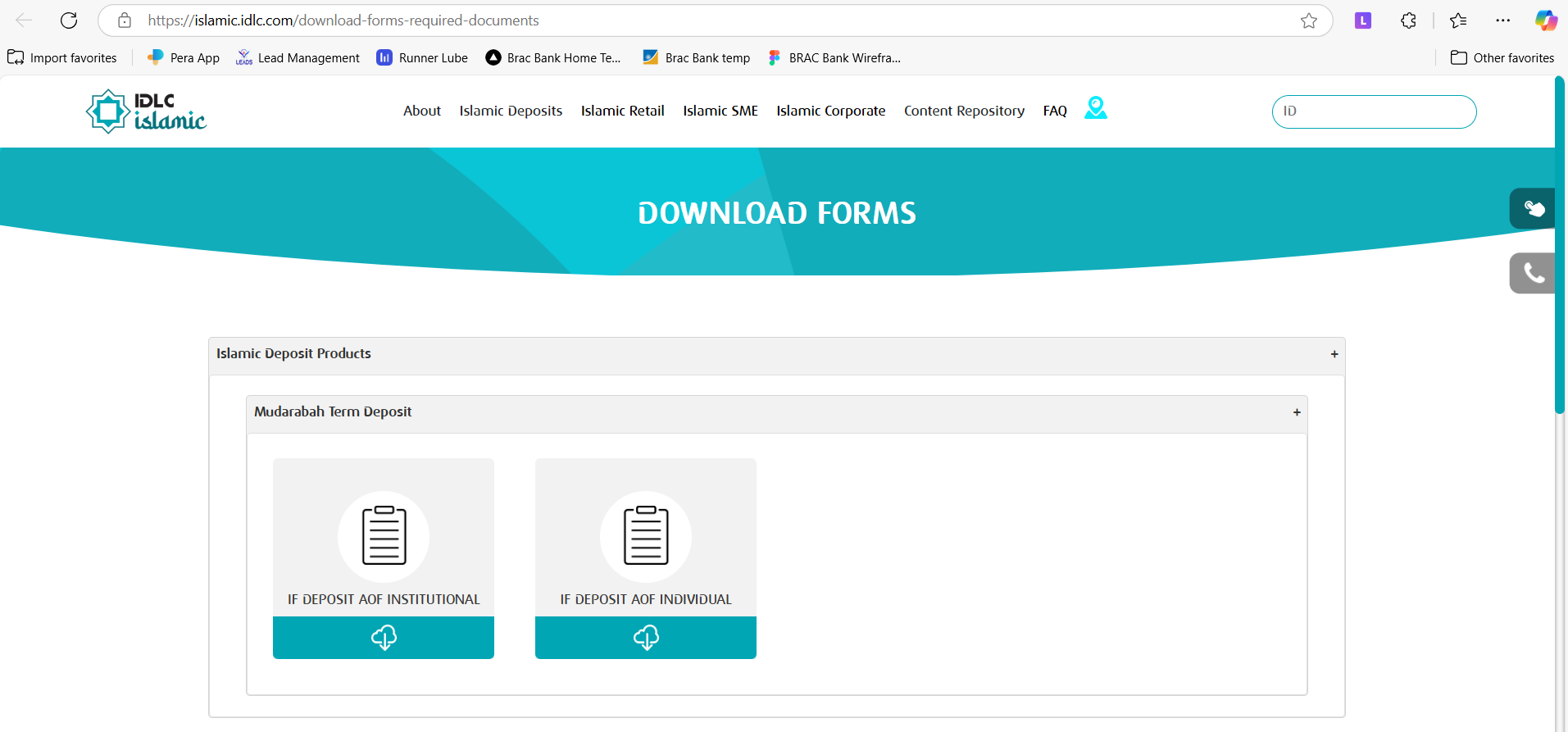Screen dimensions: 1568x732
Task: Click the floating phone call icon
Action: [x=1533, y=273]
